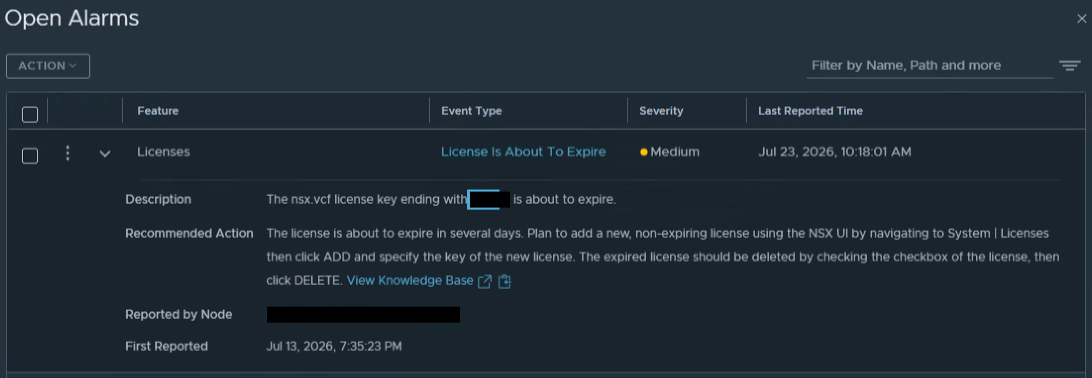Click the external link icon beside Knowledge Base
Screen dimensions: 1092x378
pyautogui.click(x=485, y=281)
